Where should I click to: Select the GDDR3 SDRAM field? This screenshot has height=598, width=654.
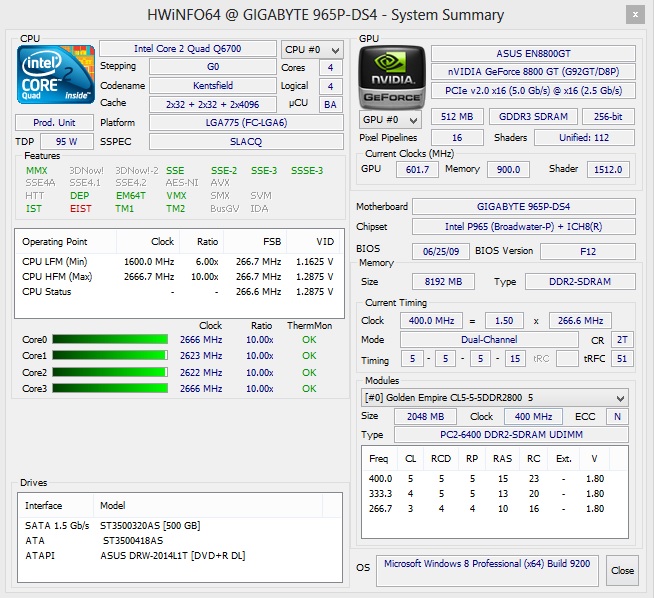(x=533, y=116)
